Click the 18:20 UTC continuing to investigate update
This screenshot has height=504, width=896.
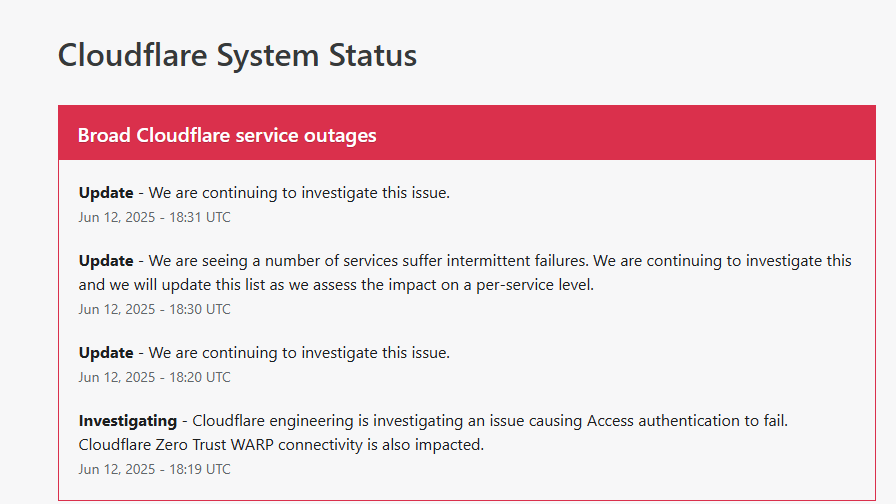click(264, 353)
